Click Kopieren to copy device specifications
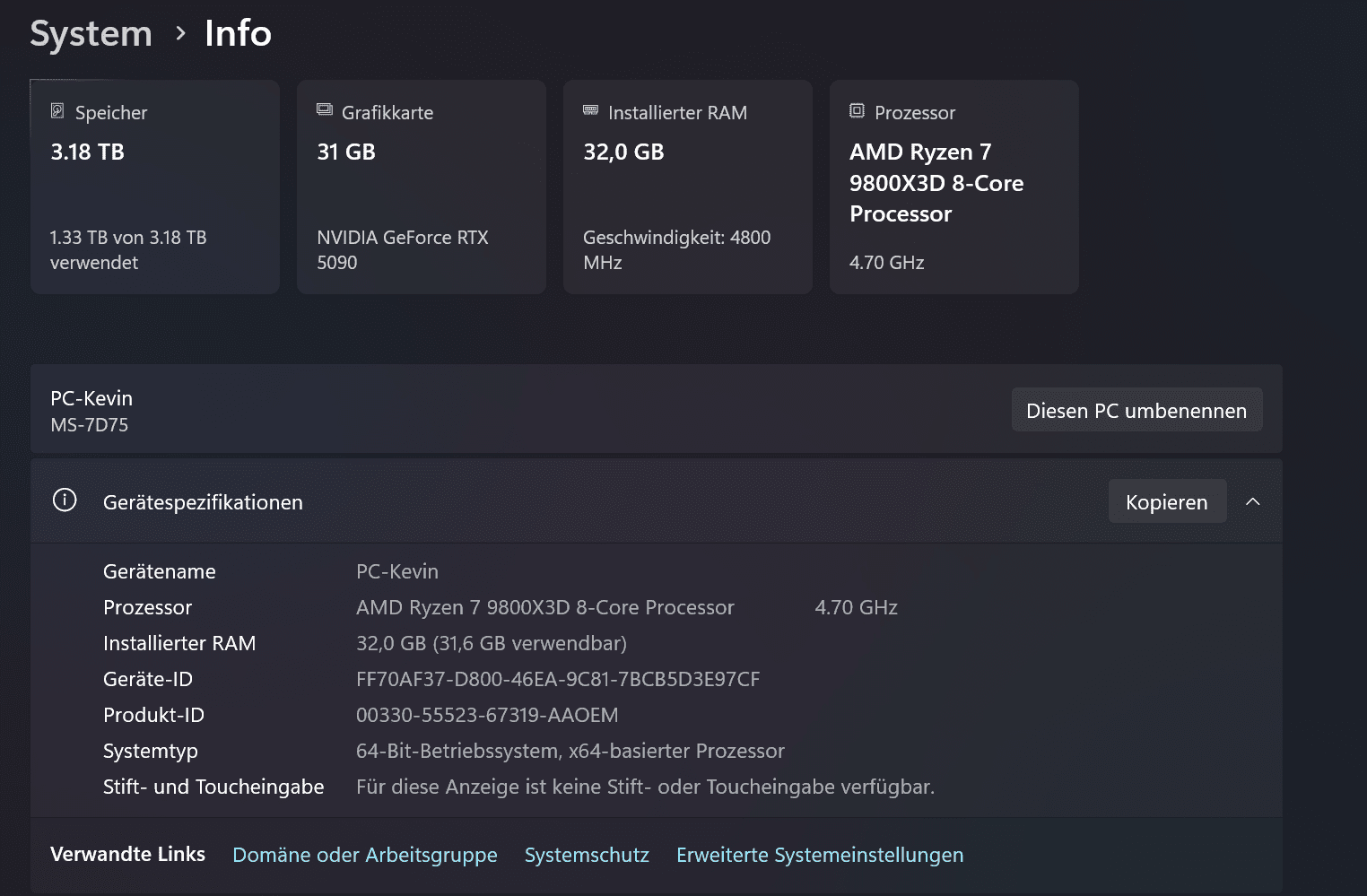 coord(1166,501)
